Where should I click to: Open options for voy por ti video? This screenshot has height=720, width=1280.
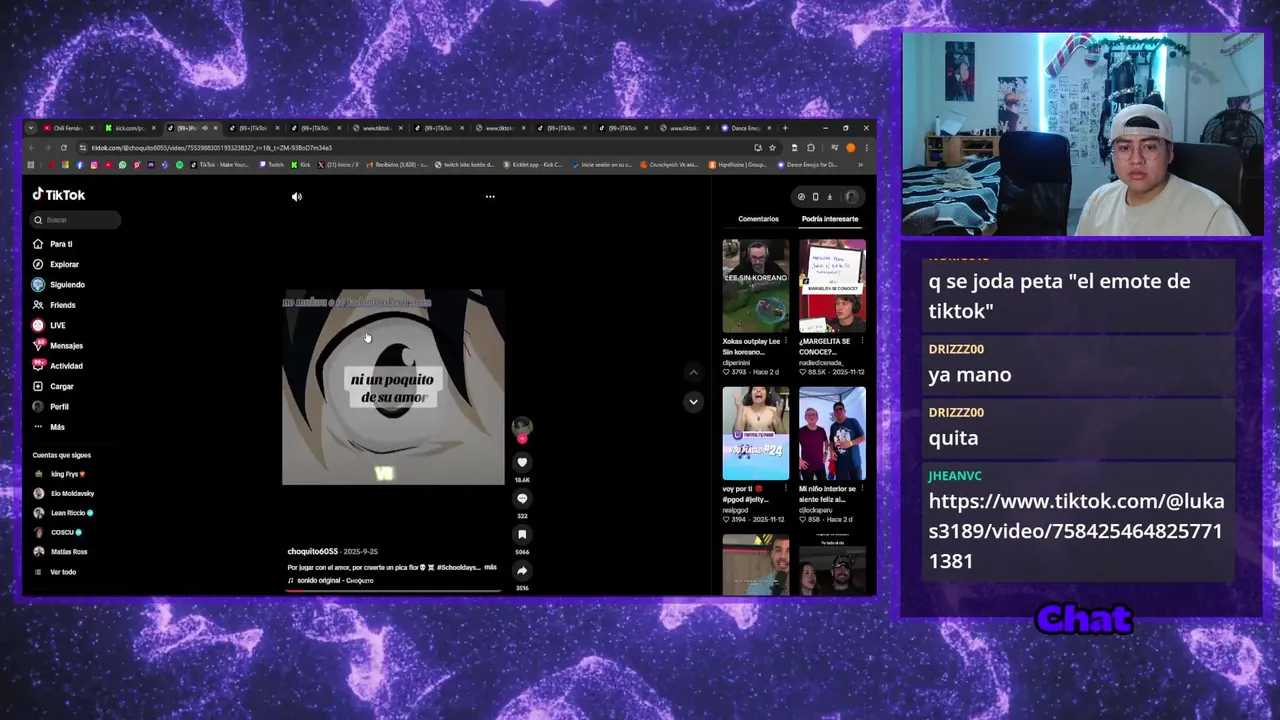click(786, 489)
